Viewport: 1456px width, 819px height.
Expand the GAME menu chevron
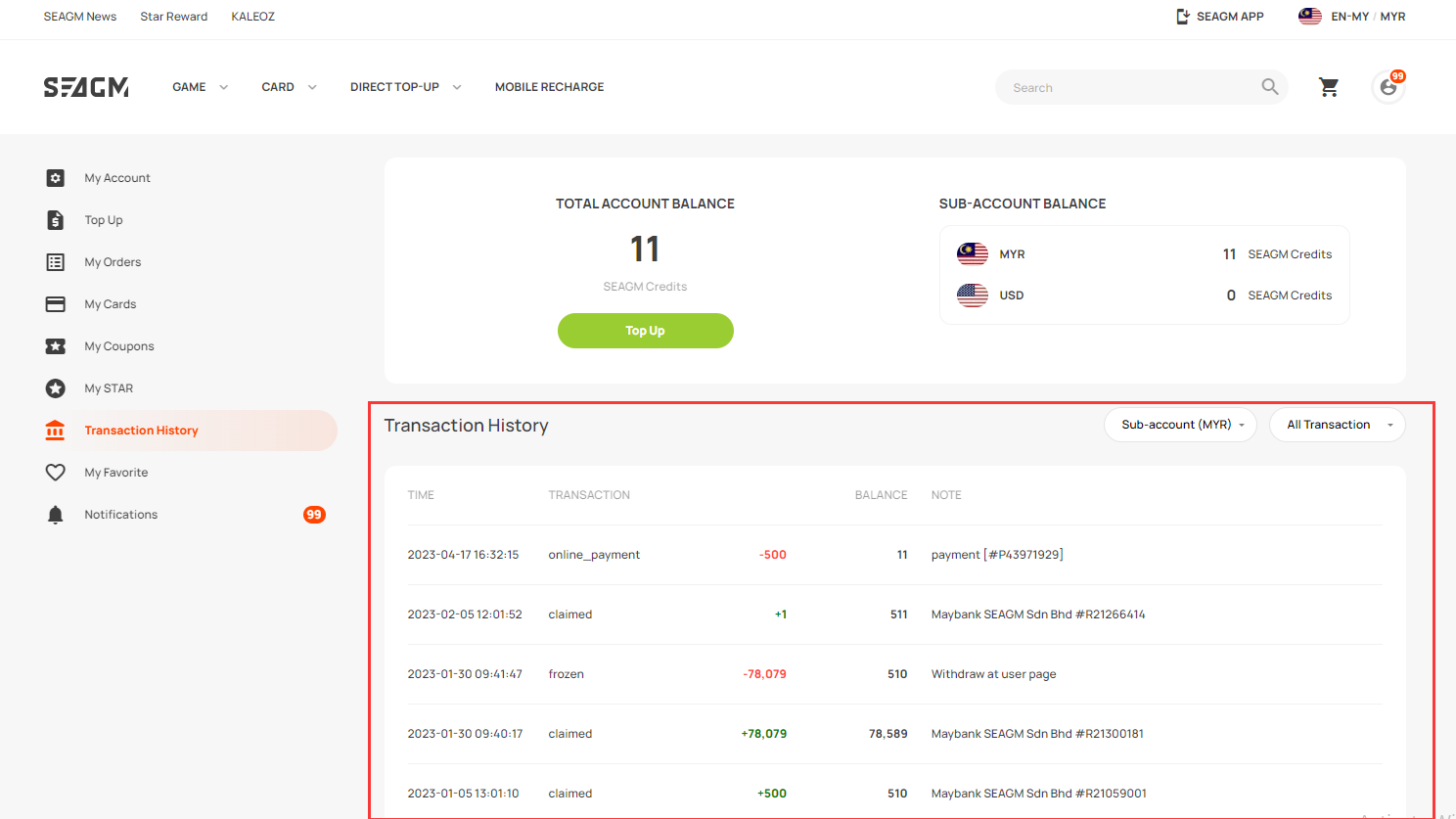pyautogui.click(x=224, y=87)
